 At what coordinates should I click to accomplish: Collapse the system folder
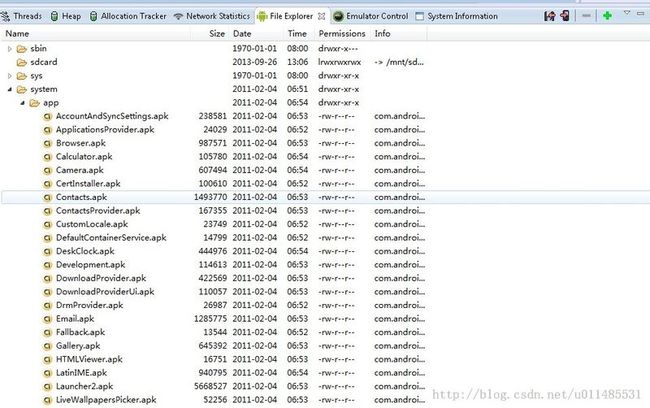click(10, 89)
